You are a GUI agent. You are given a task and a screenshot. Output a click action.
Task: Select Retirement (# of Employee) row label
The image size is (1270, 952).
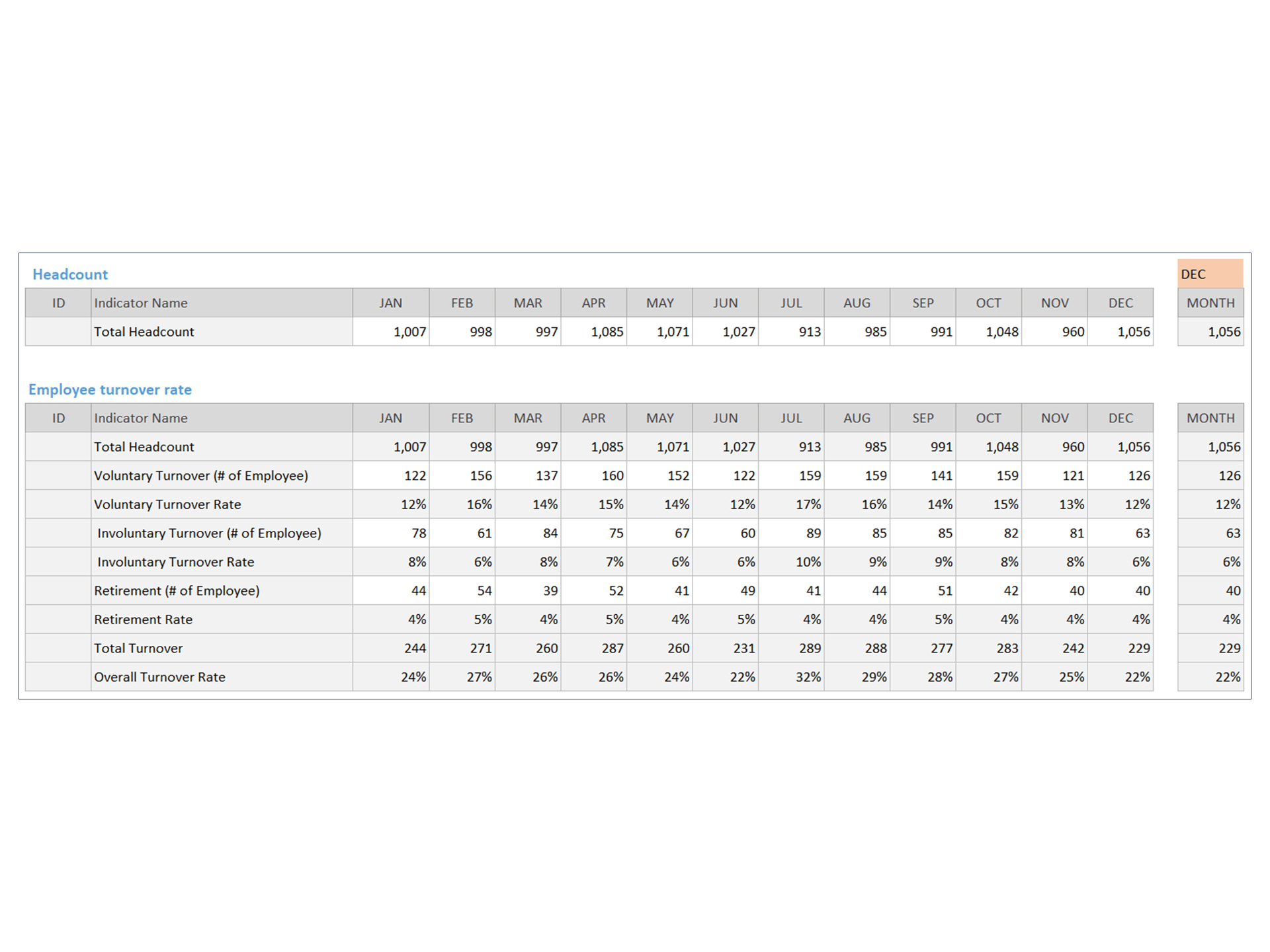click(x=222, y=590)
